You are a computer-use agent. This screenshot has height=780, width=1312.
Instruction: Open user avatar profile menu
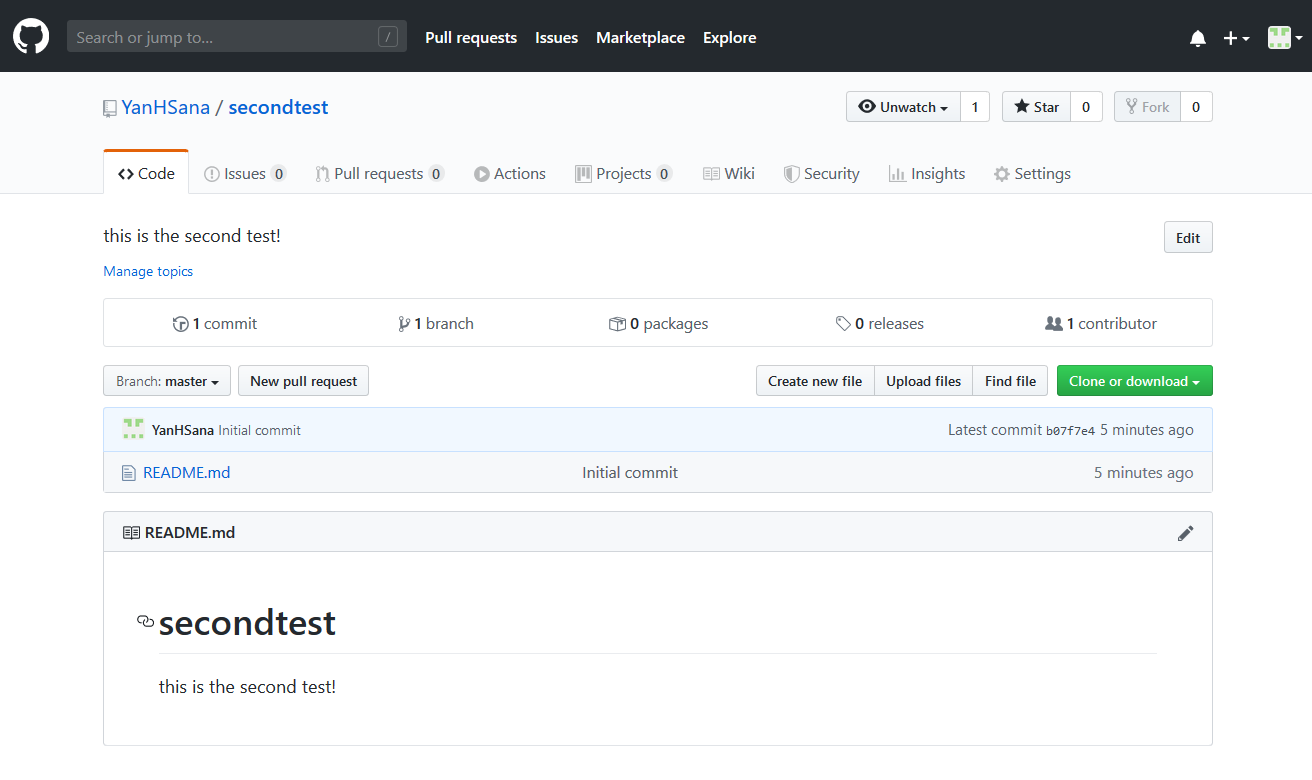pos(1285,38)
